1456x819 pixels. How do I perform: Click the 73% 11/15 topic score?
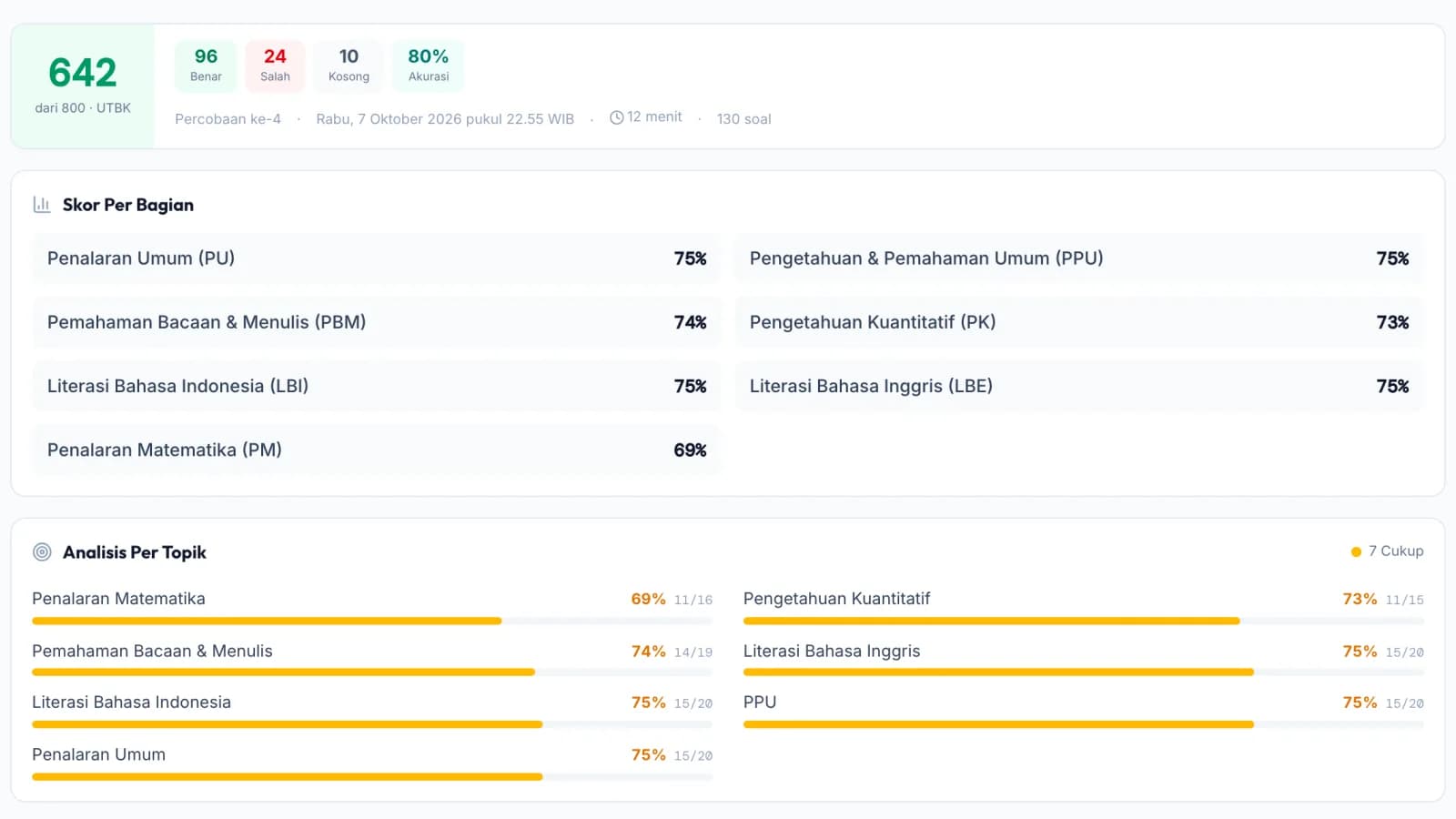coord(1383,599)
